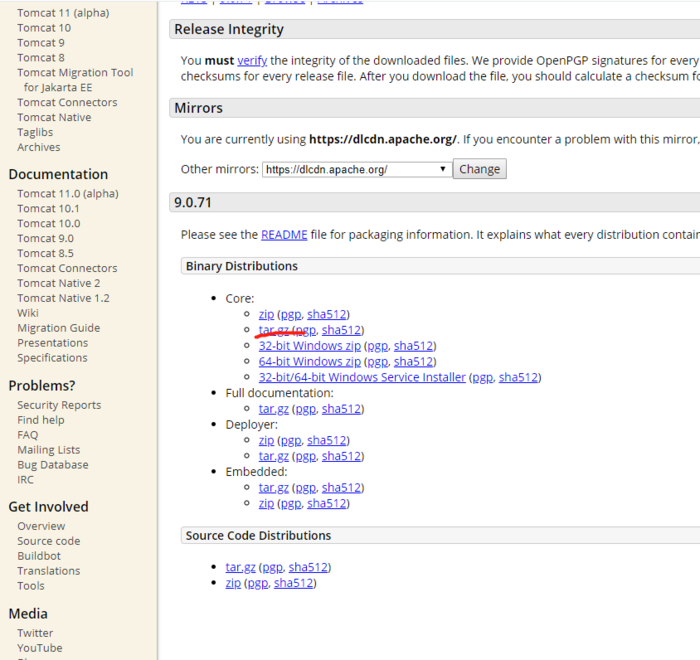The width and height of the screenshot is (700, 660).
Task: Open the Wiki link
Action: pyautogui.click(x=28, y=313)
